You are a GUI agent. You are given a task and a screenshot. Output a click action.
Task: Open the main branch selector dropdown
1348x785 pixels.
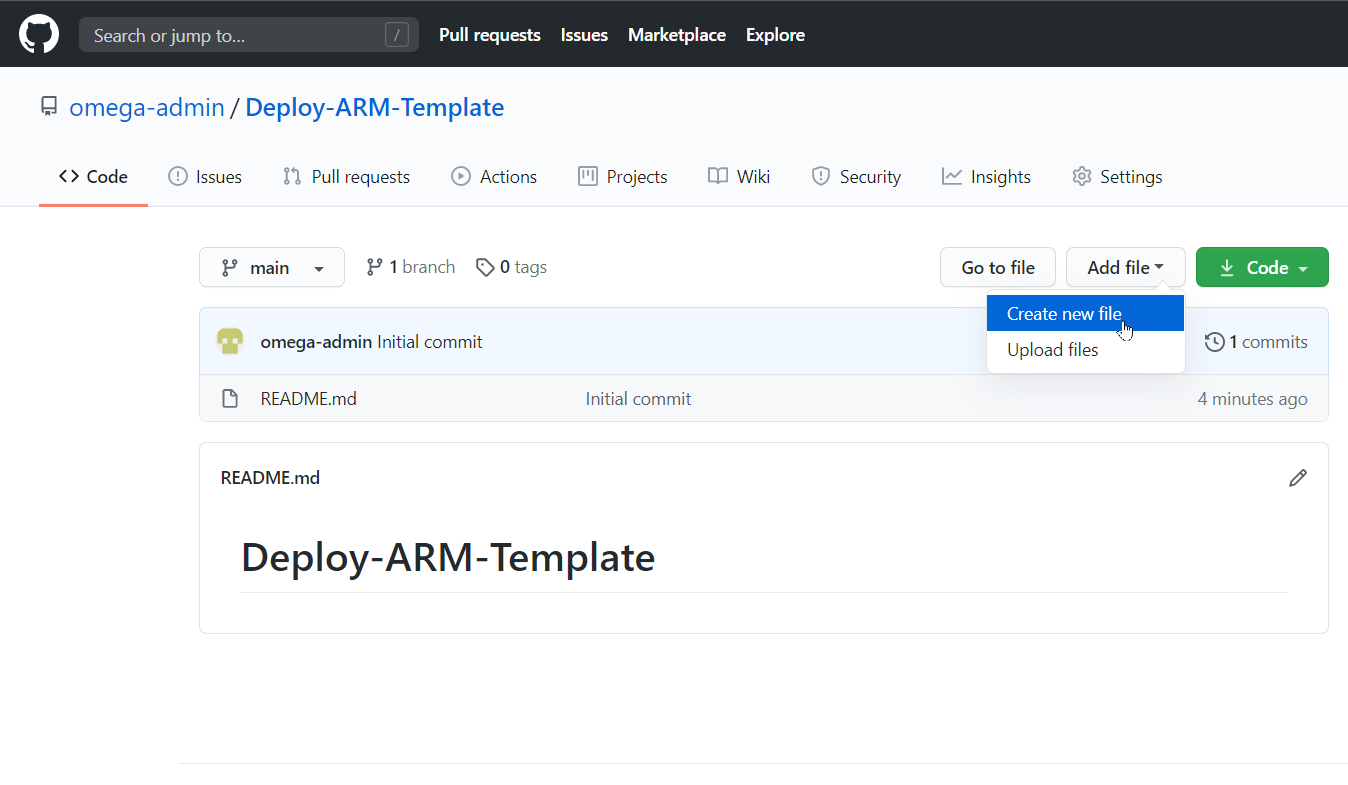pos(272,267)
